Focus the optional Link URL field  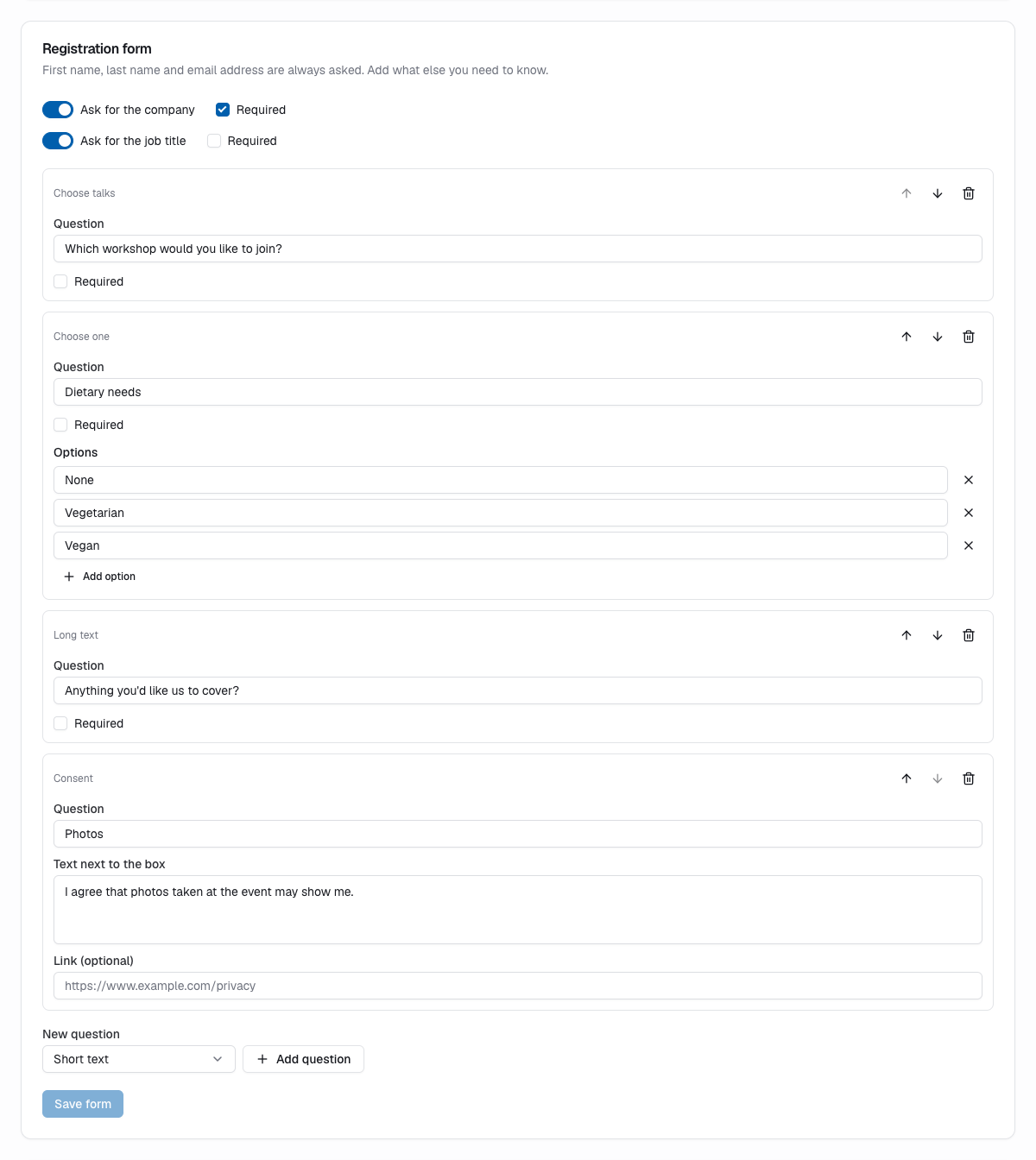[518, 986]
